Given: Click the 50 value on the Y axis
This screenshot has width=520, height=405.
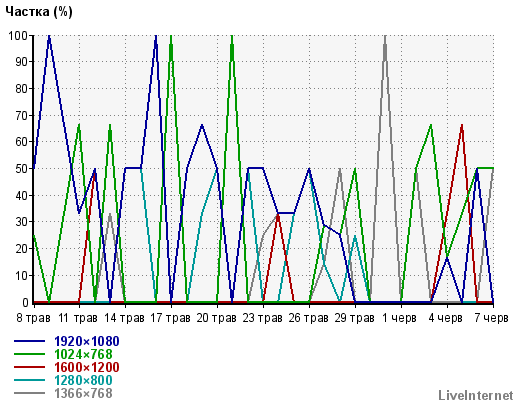Looking at the screenshot, I should (22, 169).
